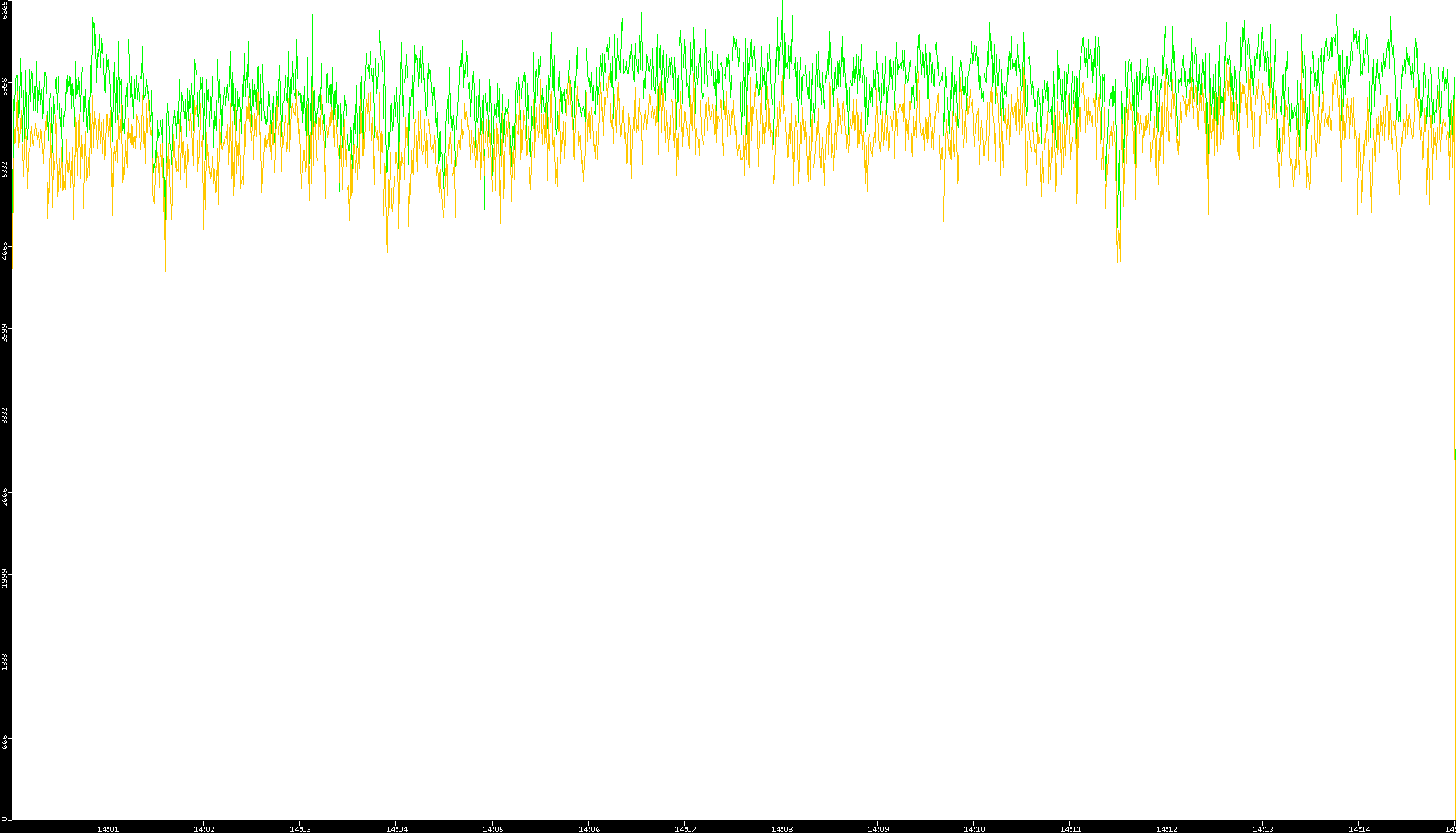Click the 14:01 time axis label
Image resolution: width=1456 pixels, height=833 pixels.
point(107,828)
